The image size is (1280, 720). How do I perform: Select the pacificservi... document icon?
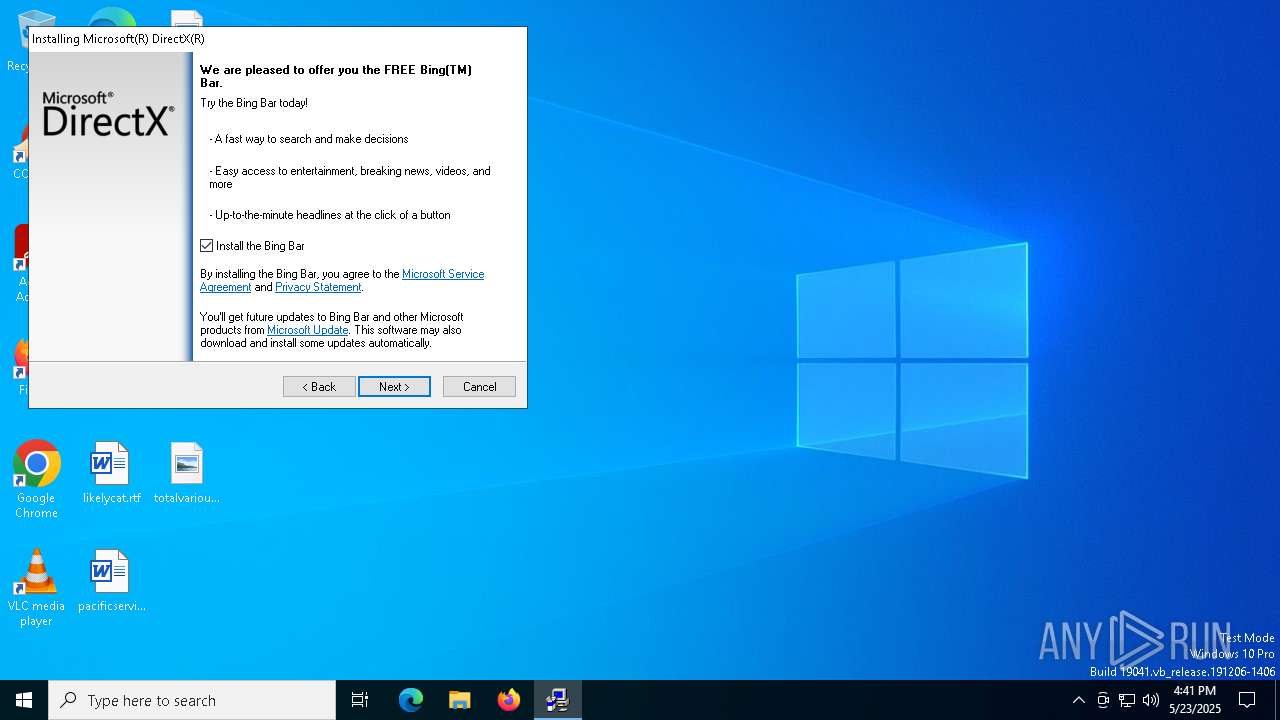pyautogui.click(x=111, y=581)
